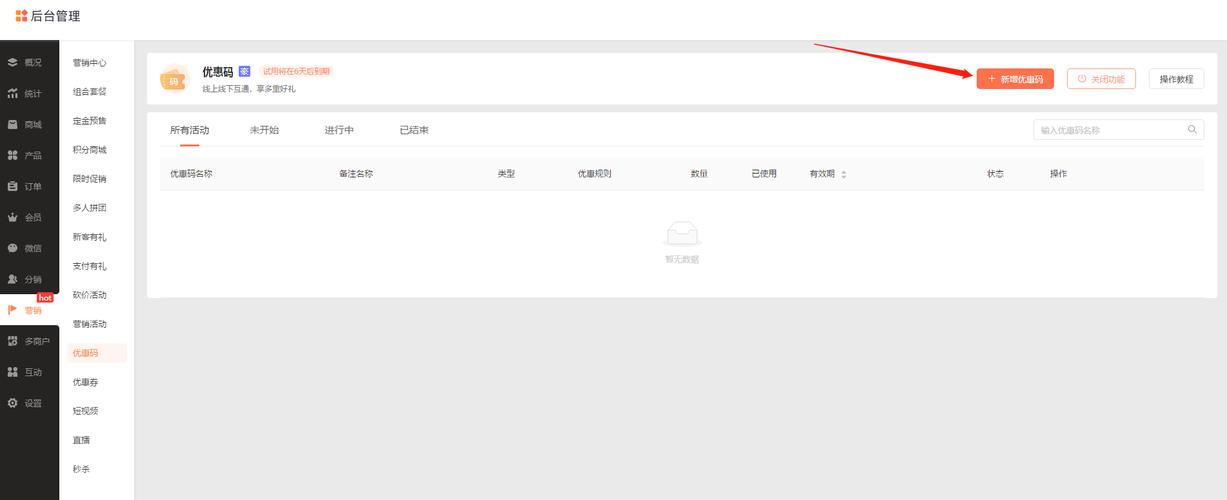The height and width of the screenshot is (500, 1227).
Task: Open the 互动 interaction sidebar icon
Action: (12, 372)
